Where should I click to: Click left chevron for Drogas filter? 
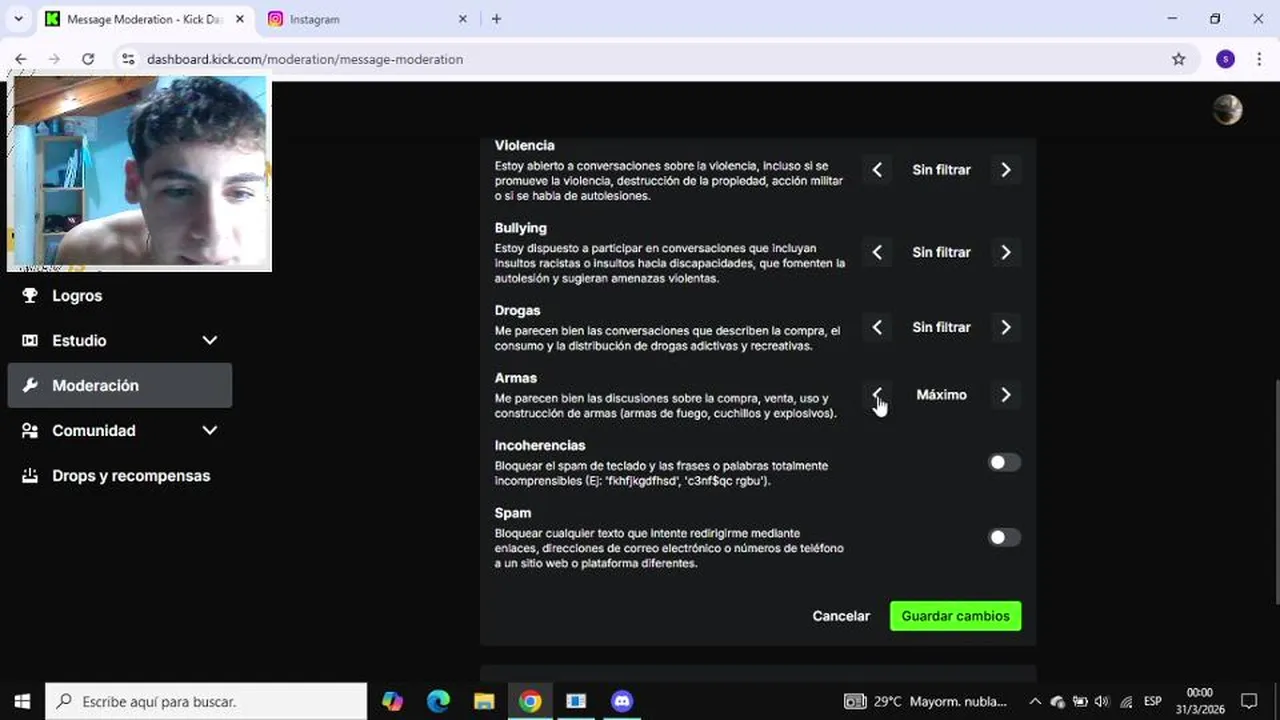click(877, 327)
